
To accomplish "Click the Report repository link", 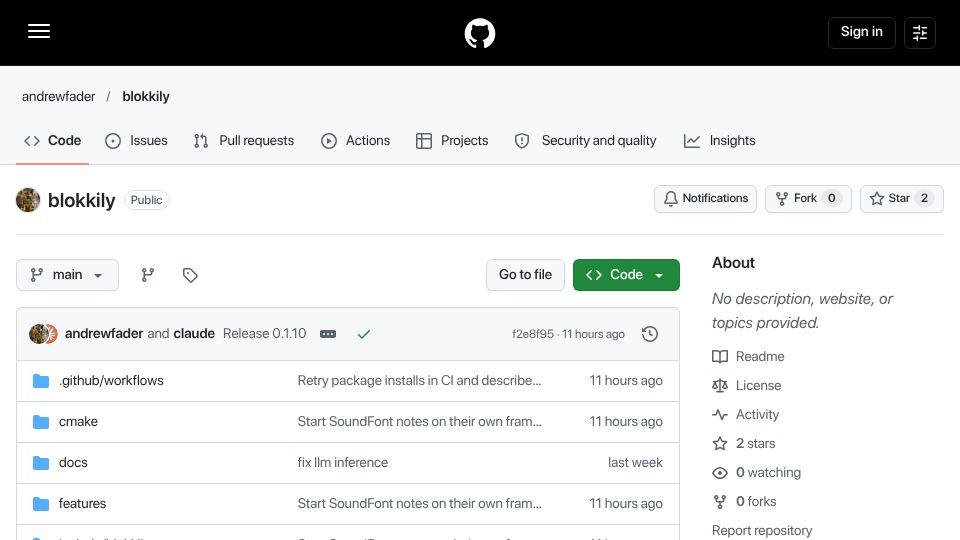I will click(762, 531).
